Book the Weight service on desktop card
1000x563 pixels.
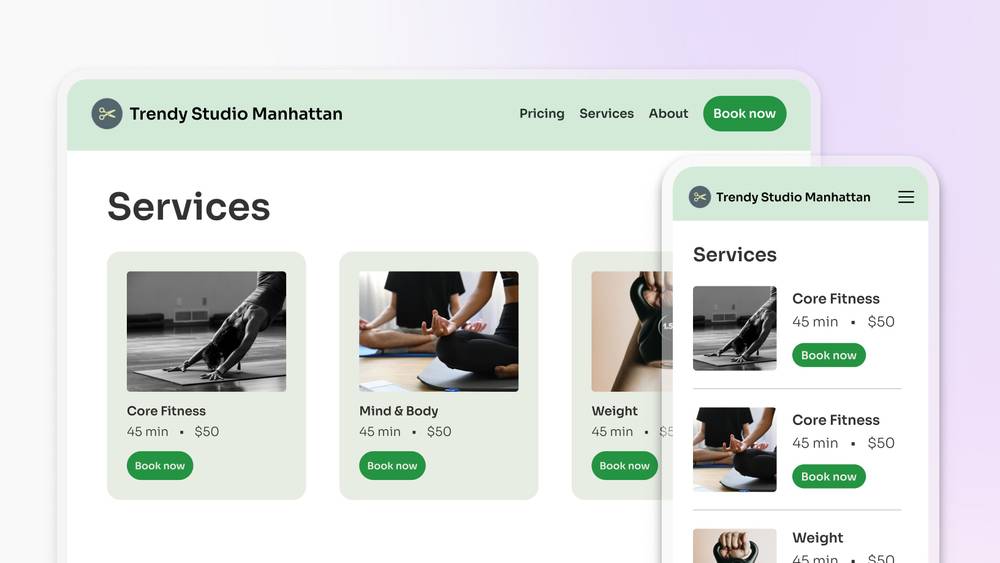[624, 465]
